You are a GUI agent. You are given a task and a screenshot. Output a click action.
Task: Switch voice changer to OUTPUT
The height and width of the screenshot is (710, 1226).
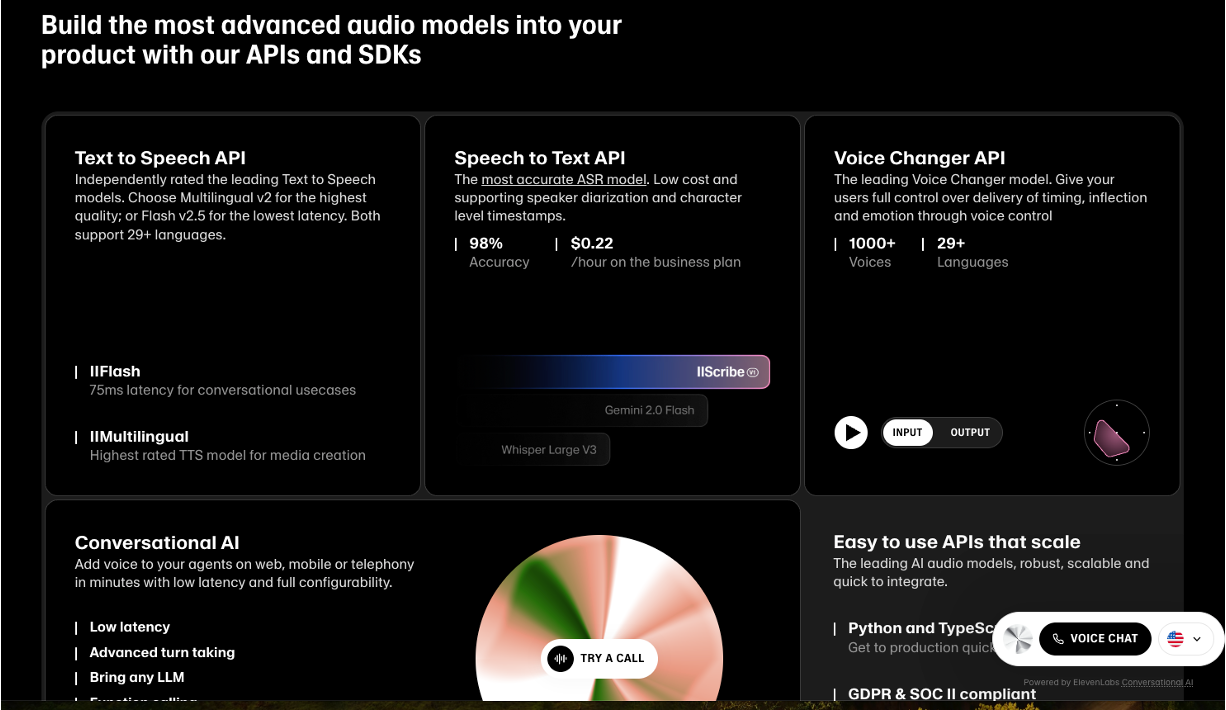[969, 433]
